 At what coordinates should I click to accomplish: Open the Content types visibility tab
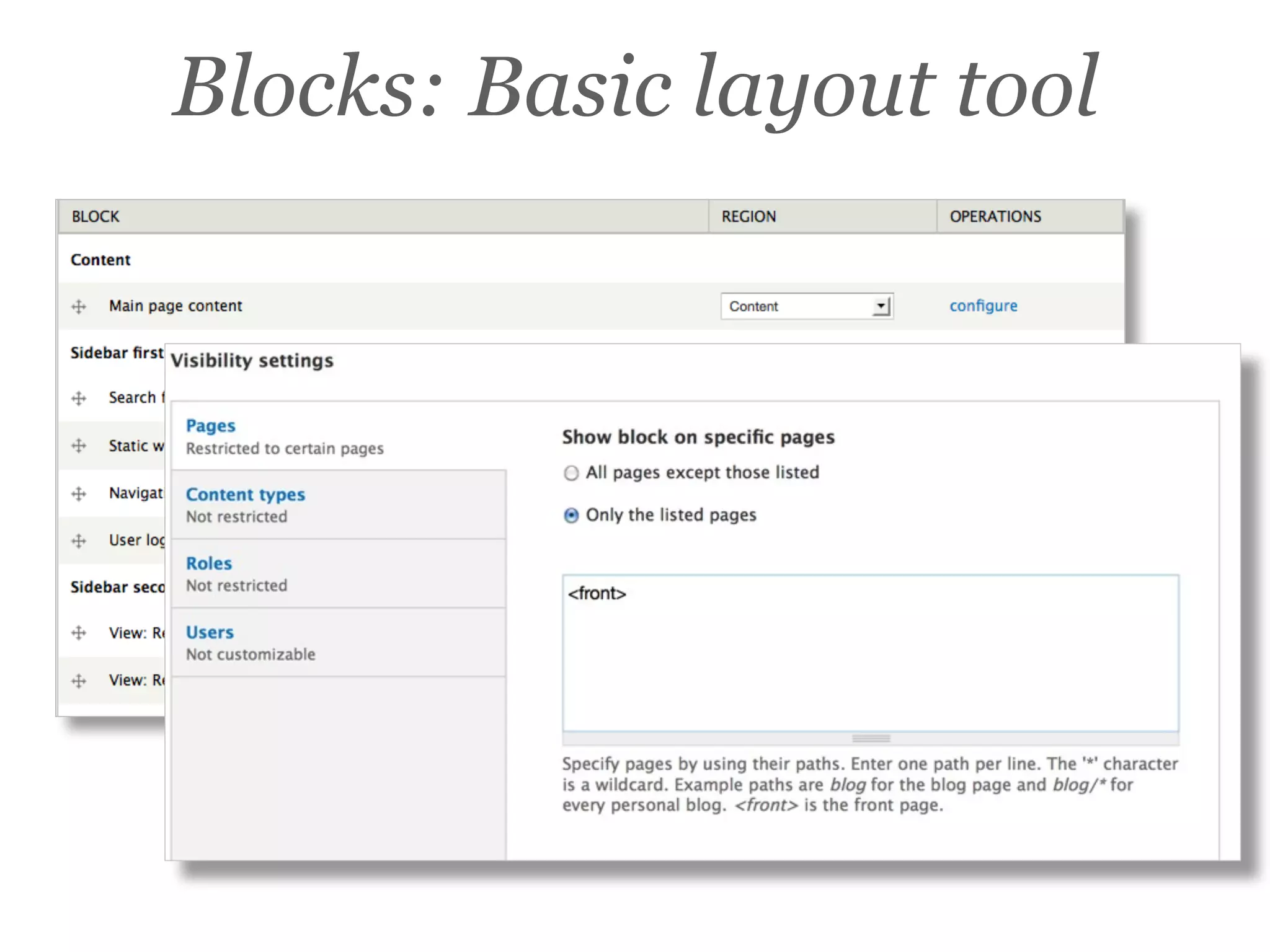pos(339,505)
